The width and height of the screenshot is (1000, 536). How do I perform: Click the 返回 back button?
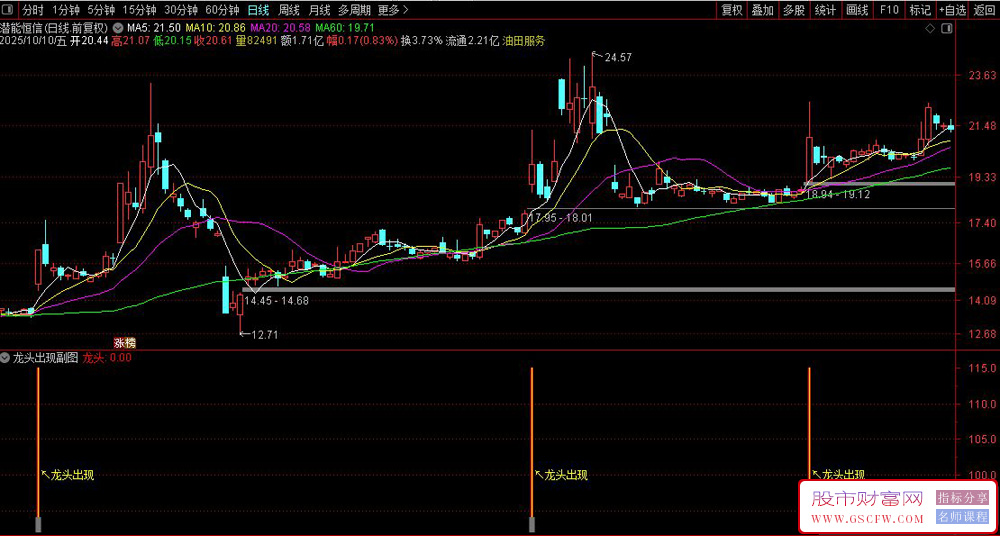pos(984,10)
